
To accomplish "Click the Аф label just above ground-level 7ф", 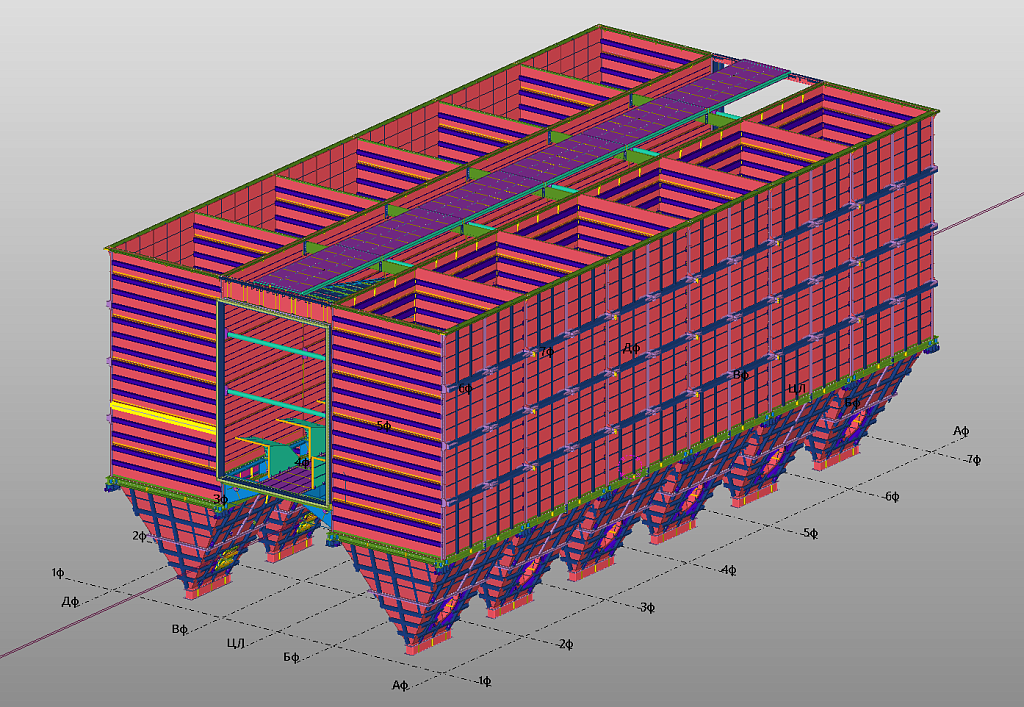I will (961, 431).
